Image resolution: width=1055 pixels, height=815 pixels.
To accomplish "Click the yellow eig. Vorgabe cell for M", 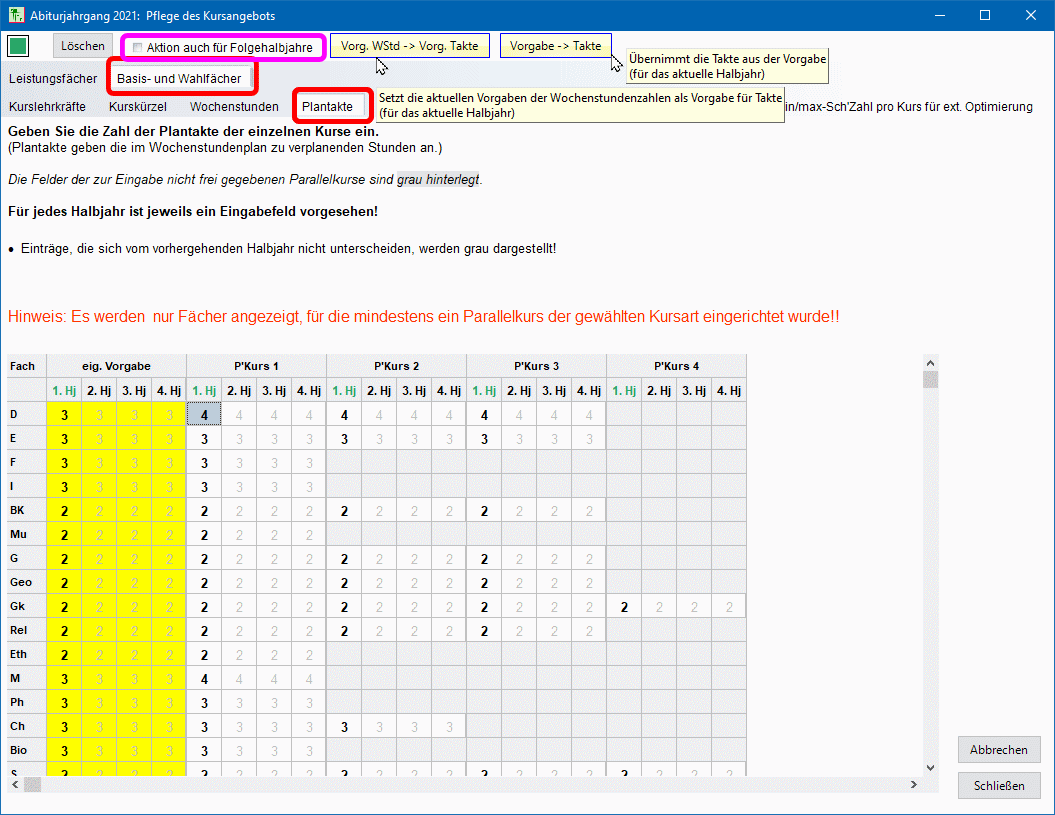I will pos(64,679).
